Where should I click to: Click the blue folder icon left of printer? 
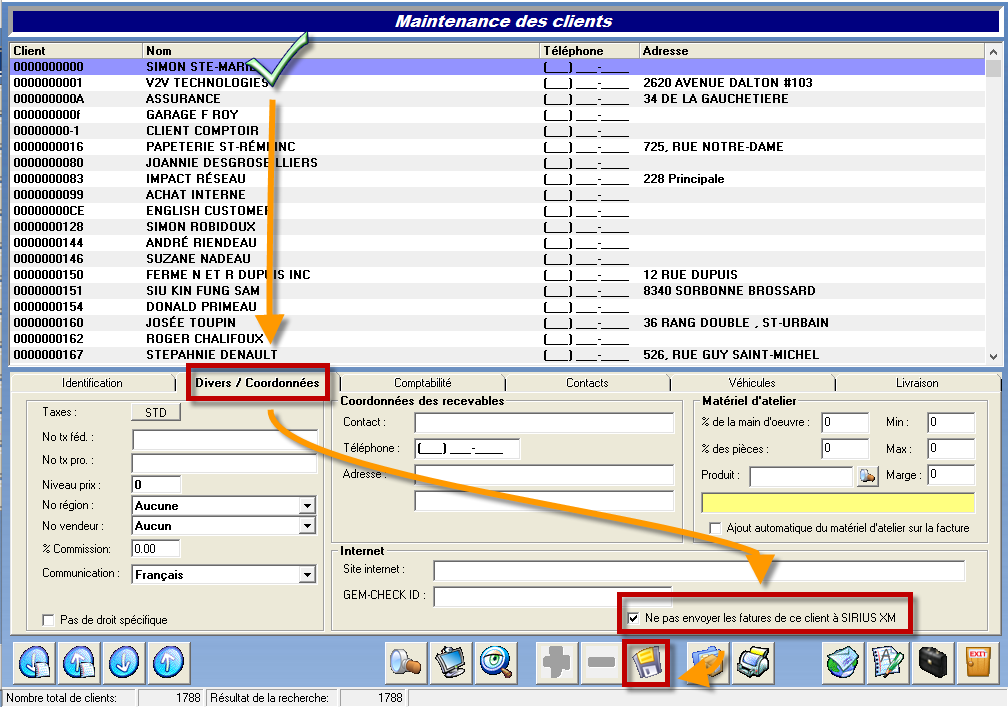tap(708, 662)
